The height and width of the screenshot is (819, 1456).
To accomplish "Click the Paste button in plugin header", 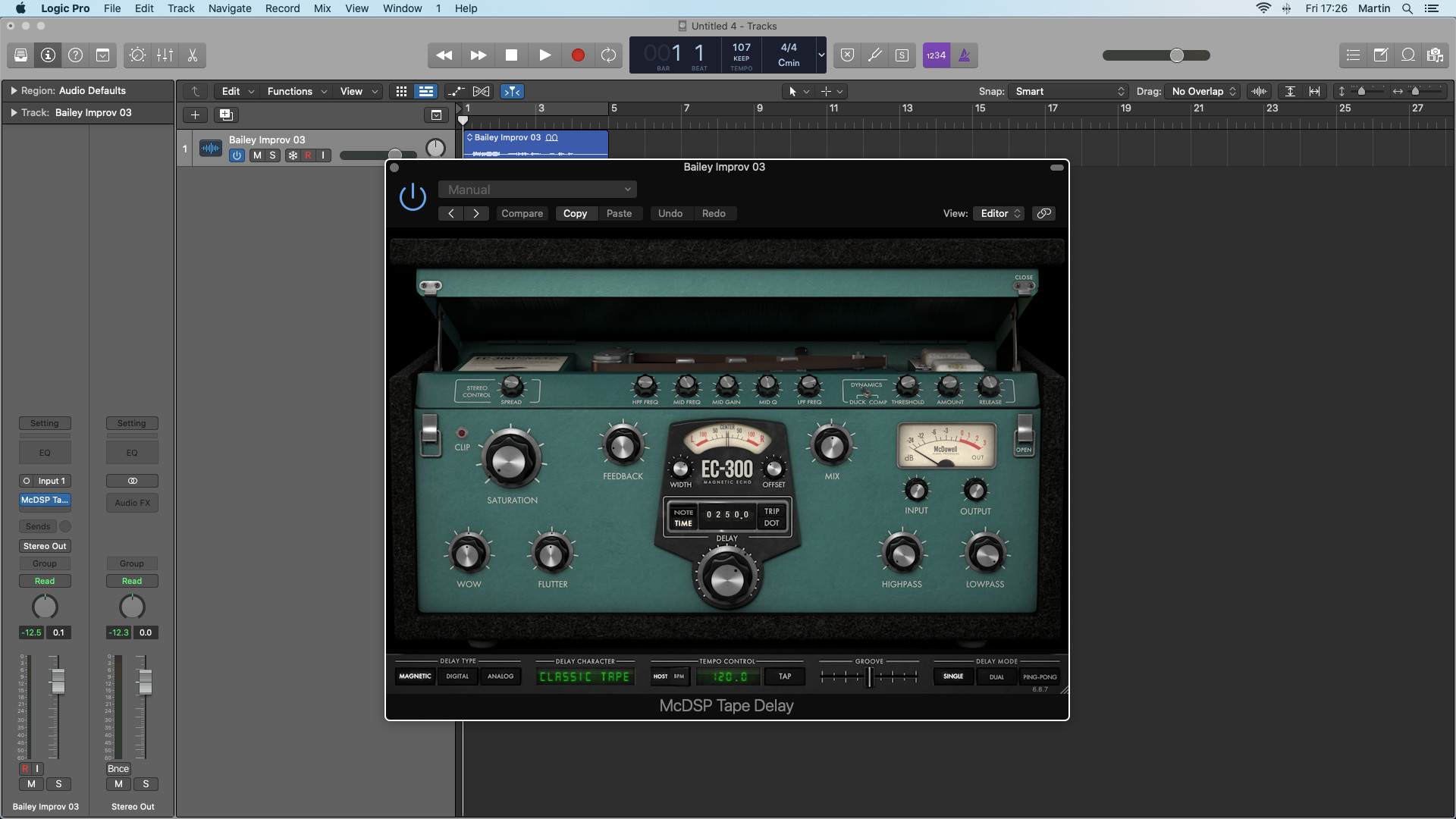I will click(619, 214).
